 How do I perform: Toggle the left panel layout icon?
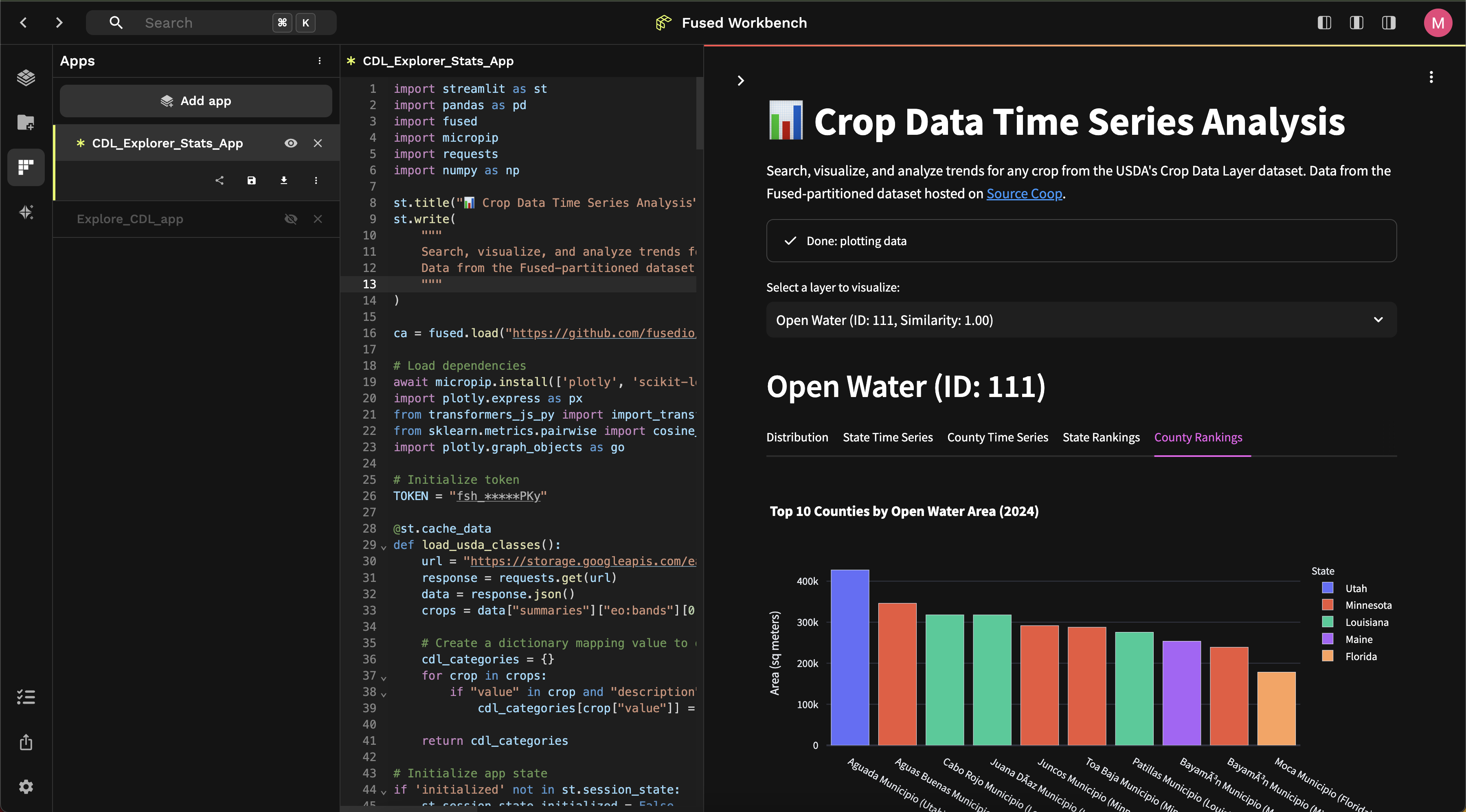point(1324,23)
